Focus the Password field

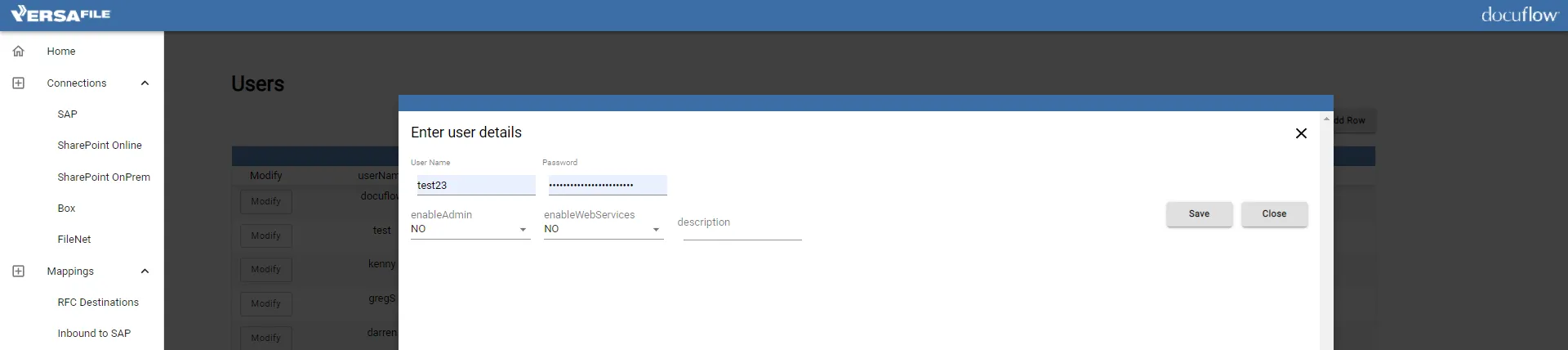point(608,185)
